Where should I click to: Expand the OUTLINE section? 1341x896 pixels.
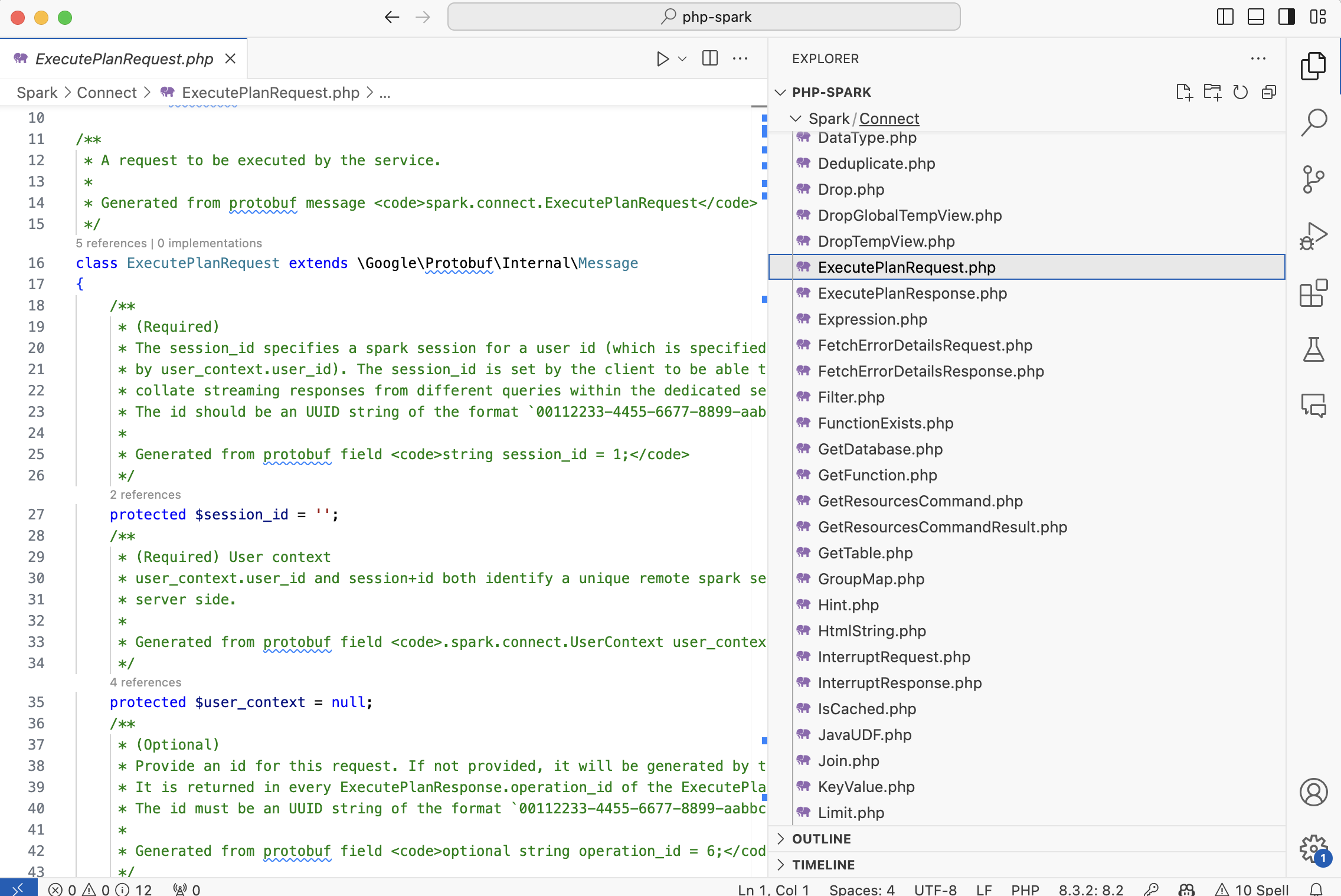point(822,839)
